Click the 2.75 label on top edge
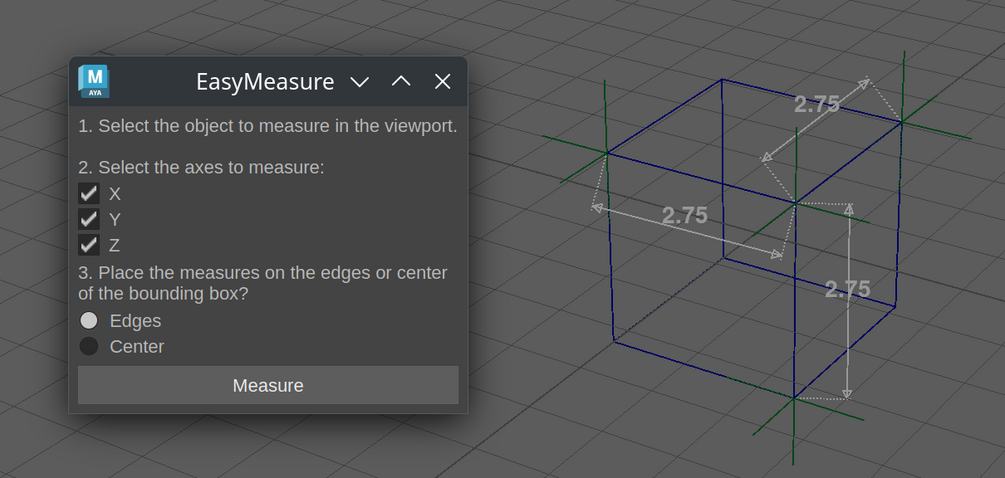Screen dimensions: 1005x478 [817, 104]
